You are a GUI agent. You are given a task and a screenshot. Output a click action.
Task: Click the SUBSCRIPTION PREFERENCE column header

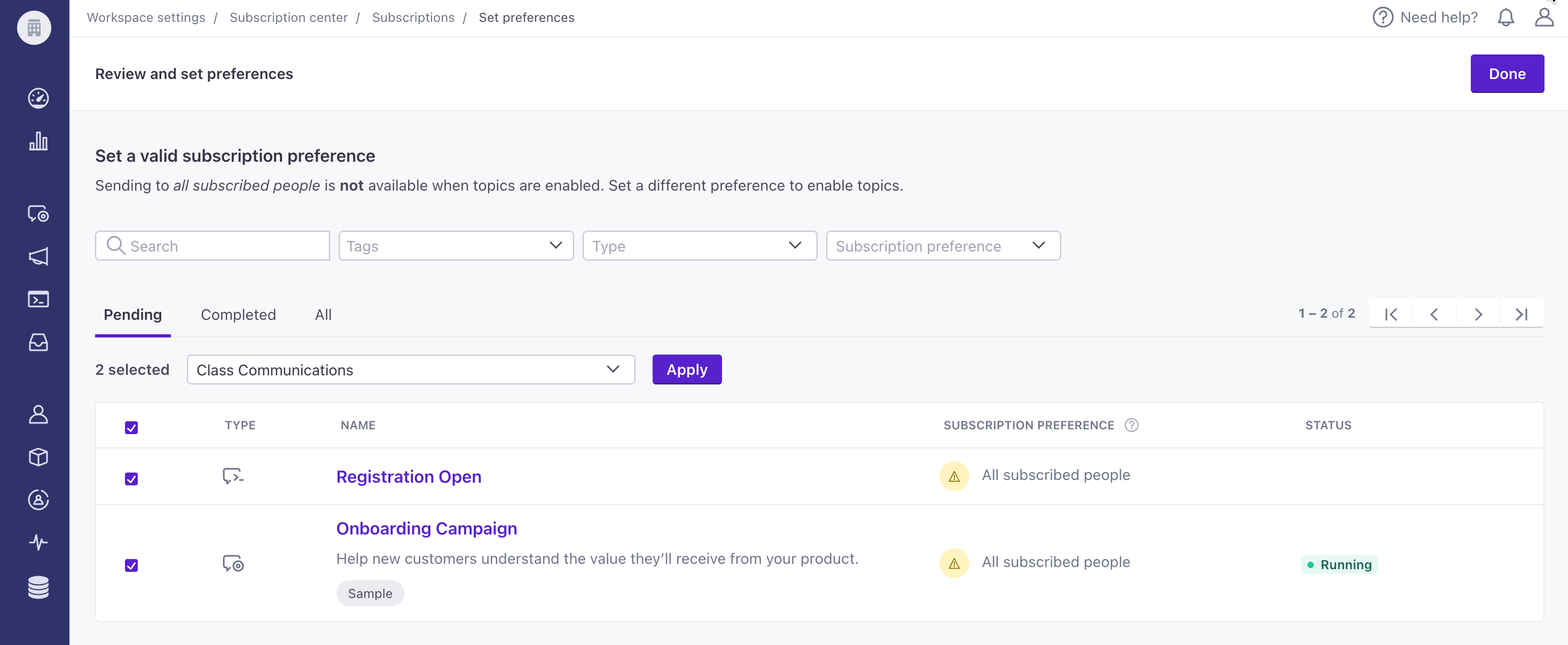[1029, 426]
